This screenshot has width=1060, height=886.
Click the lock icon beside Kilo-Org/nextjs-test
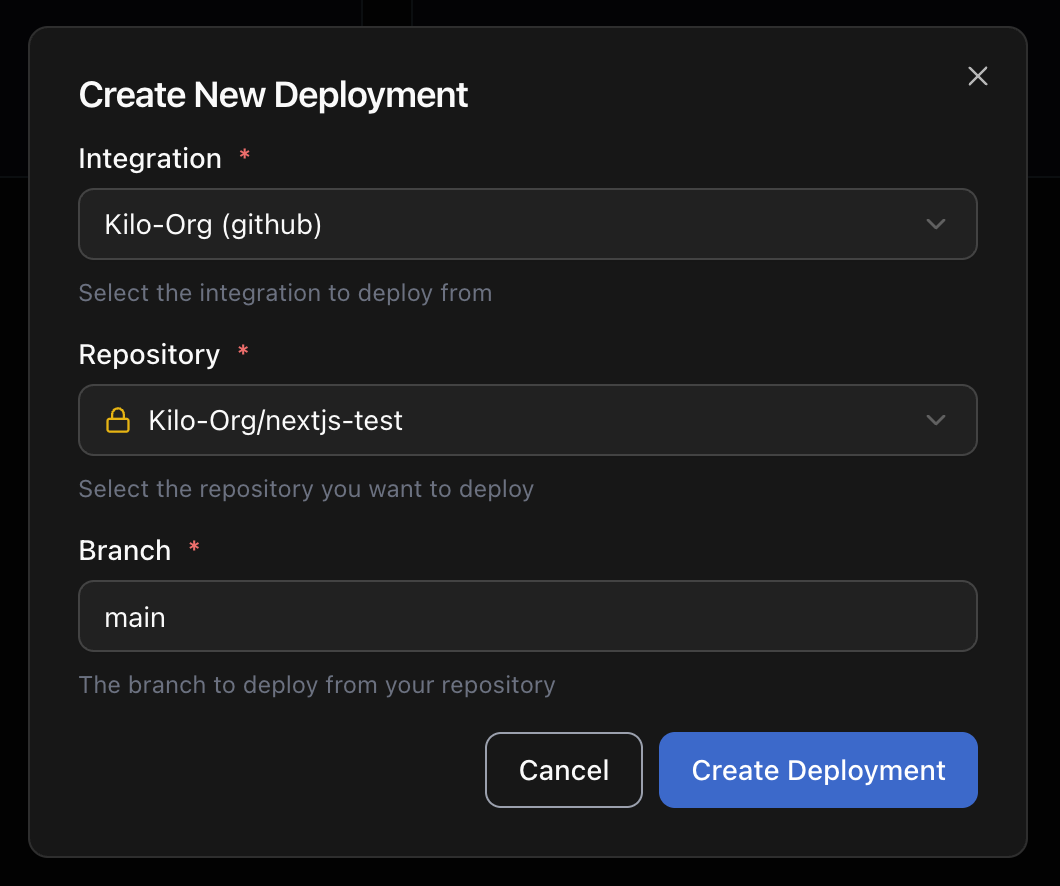117,420
